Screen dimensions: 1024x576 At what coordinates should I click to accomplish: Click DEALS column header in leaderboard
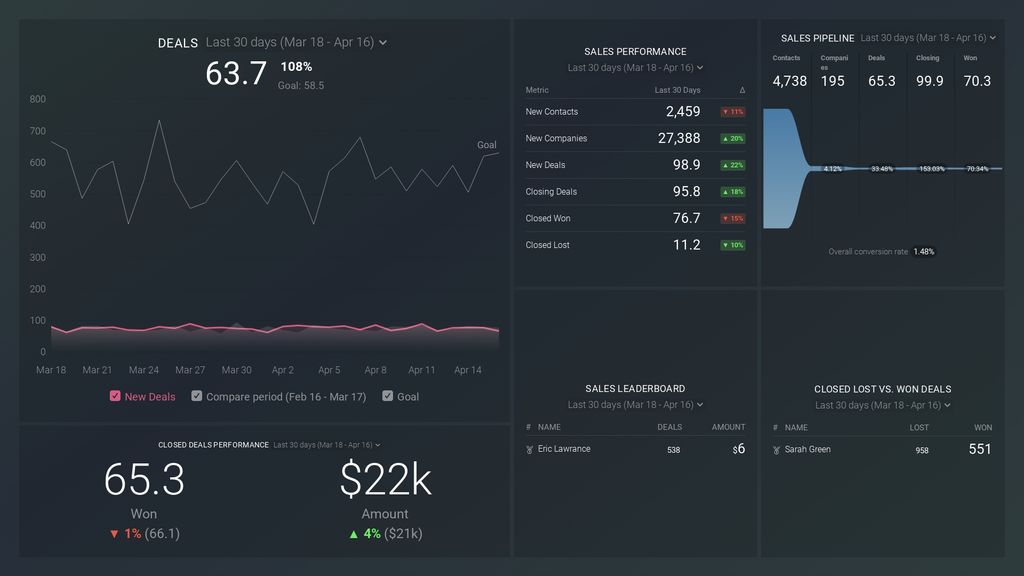[x=669, y=427]
